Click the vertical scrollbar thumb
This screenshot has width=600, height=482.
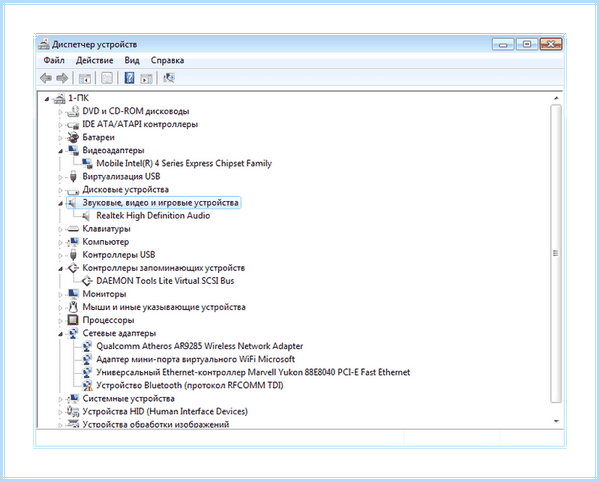coord(556,253)
